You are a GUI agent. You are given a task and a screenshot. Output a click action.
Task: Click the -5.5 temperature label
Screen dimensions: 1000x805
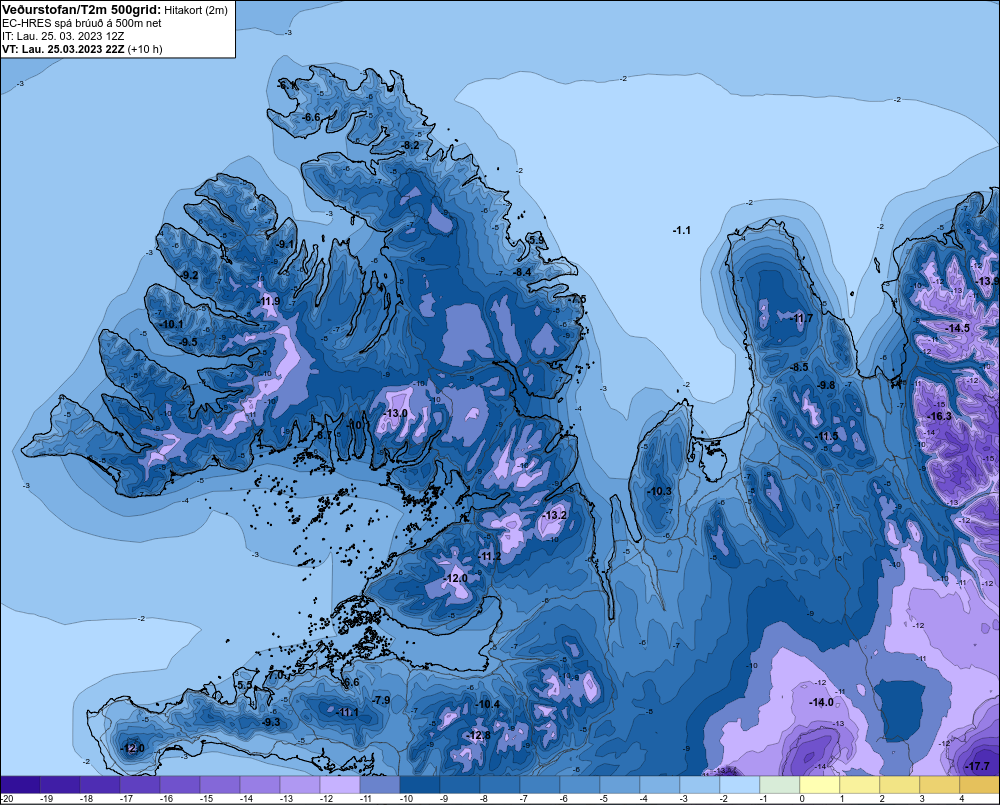point(245,686)
